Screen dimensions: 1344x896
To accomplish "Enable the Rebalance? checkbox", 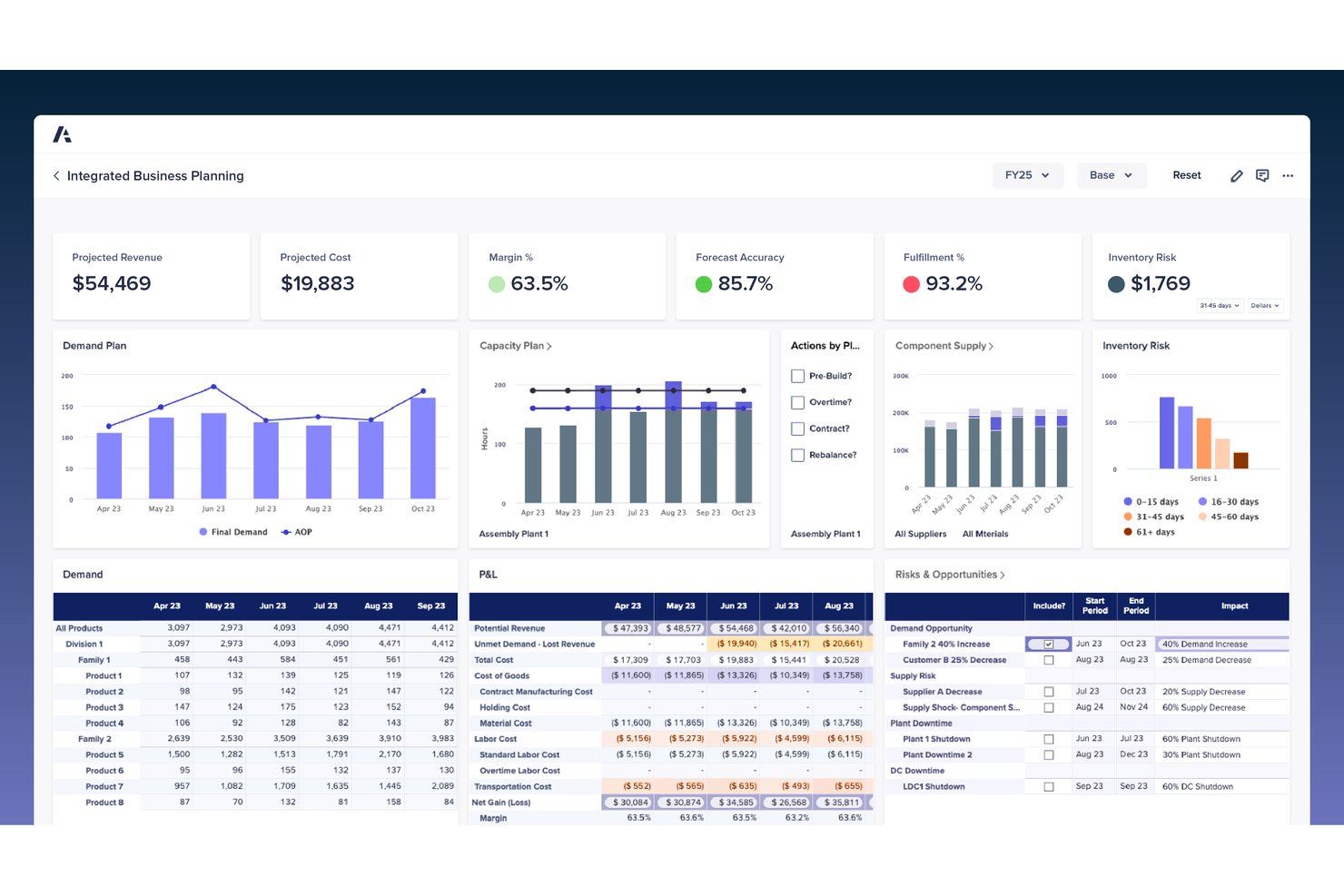I will 797,455.
